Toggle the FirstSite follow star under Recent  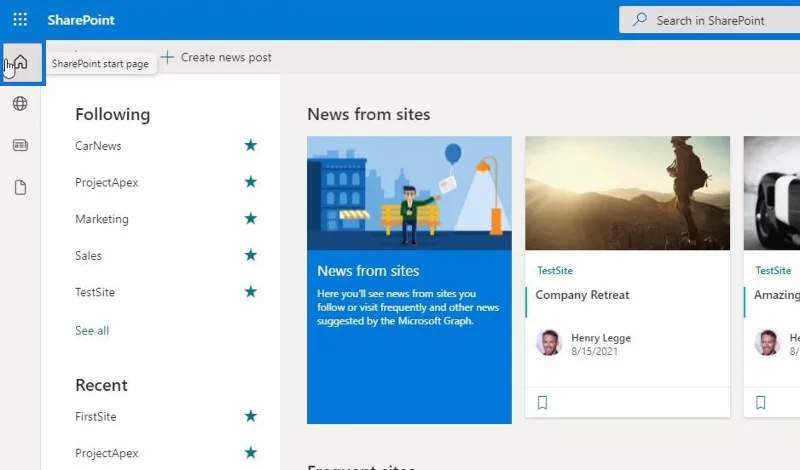click(251, 416)
